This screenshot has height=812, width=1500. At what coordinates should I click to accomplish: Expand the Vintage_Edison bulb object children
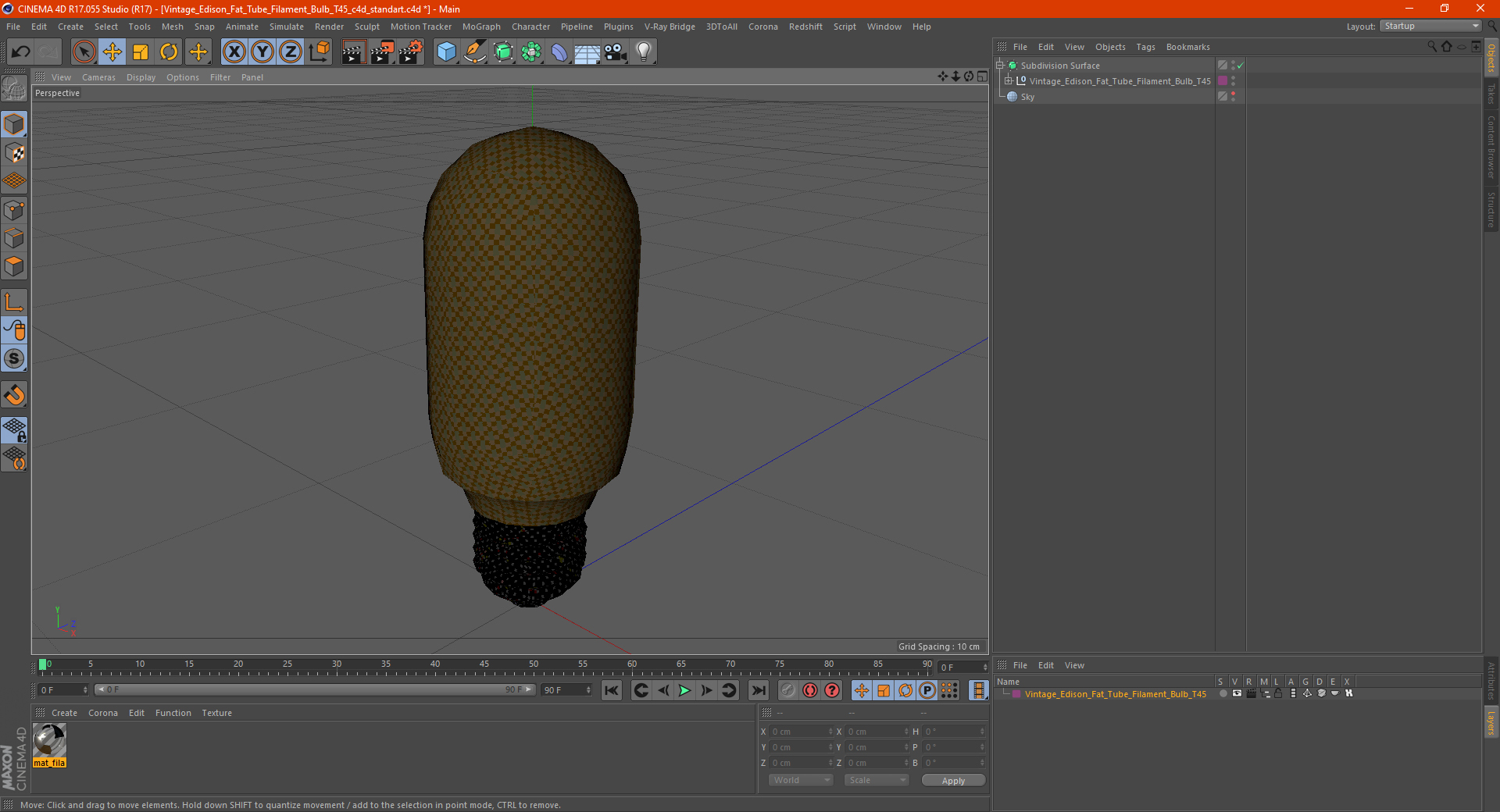pyautogui.click(x=1008, y=81)
